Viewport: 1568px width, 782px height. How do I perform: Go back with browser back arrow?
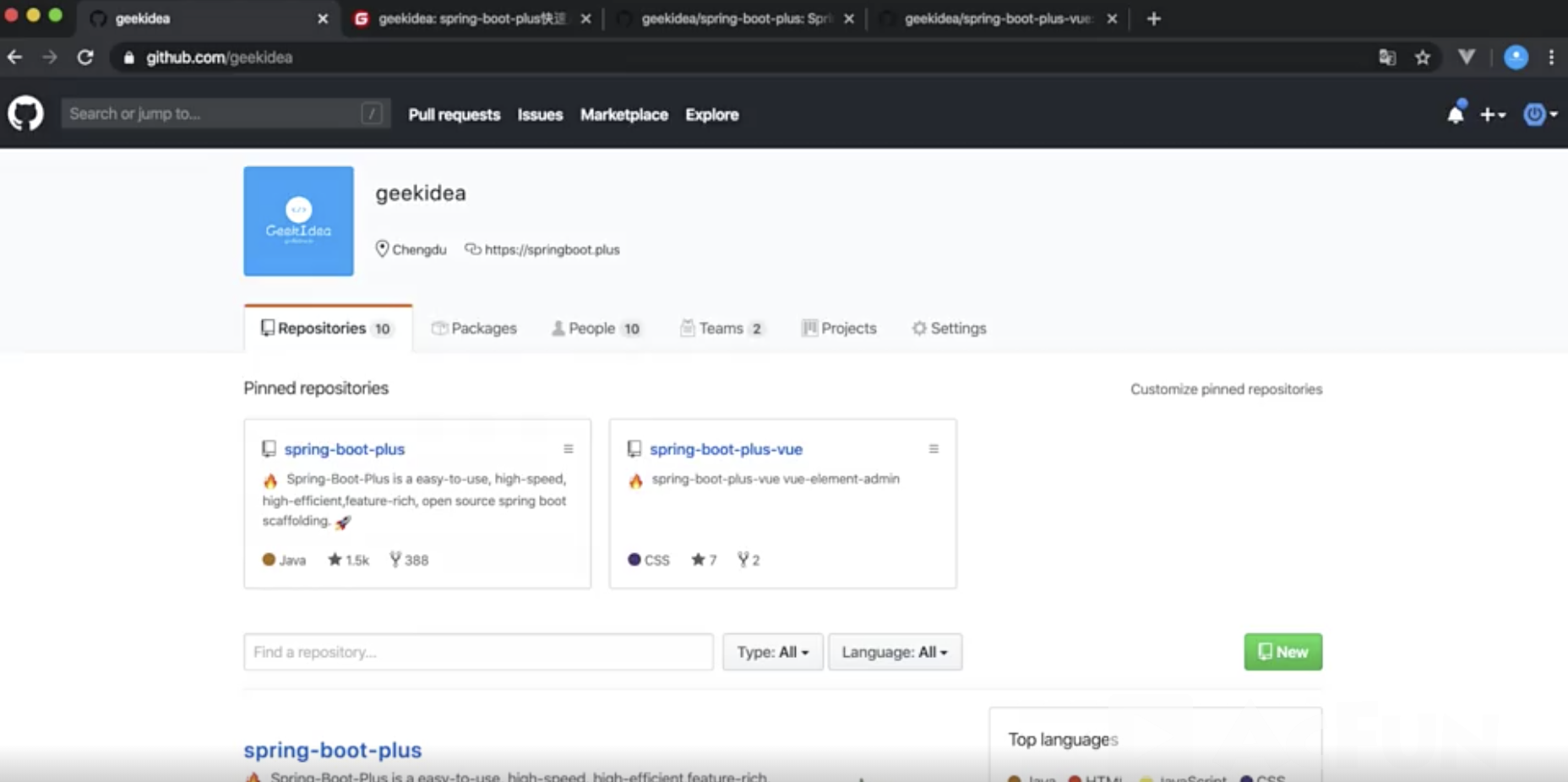(15, 57)
